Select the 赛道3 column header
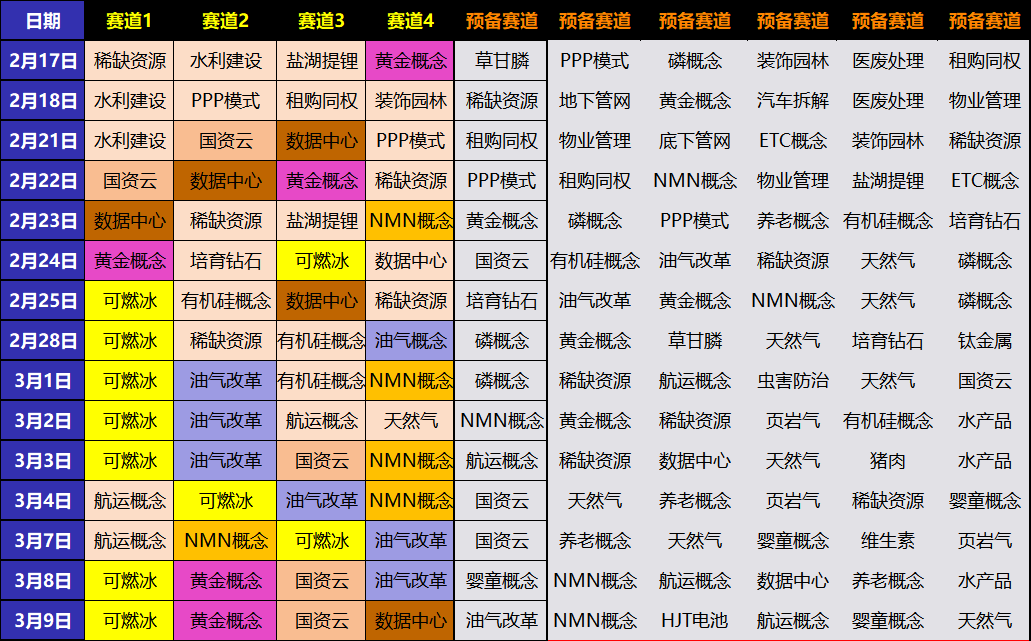The height and width of the screenshot is (641, 1031). 321,20
